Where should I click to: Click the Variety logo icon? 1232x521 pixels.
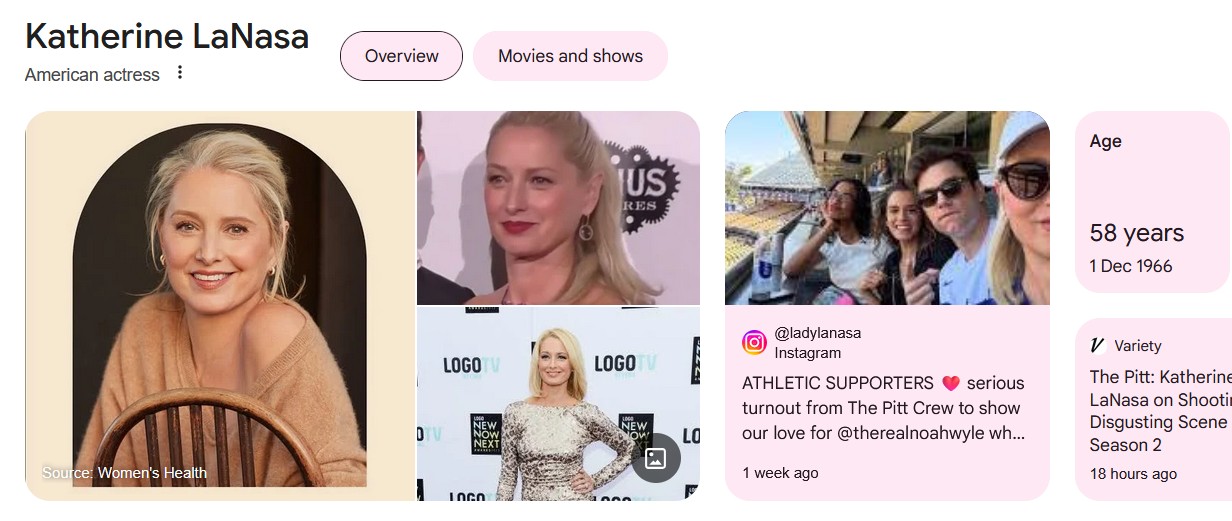1098,346
